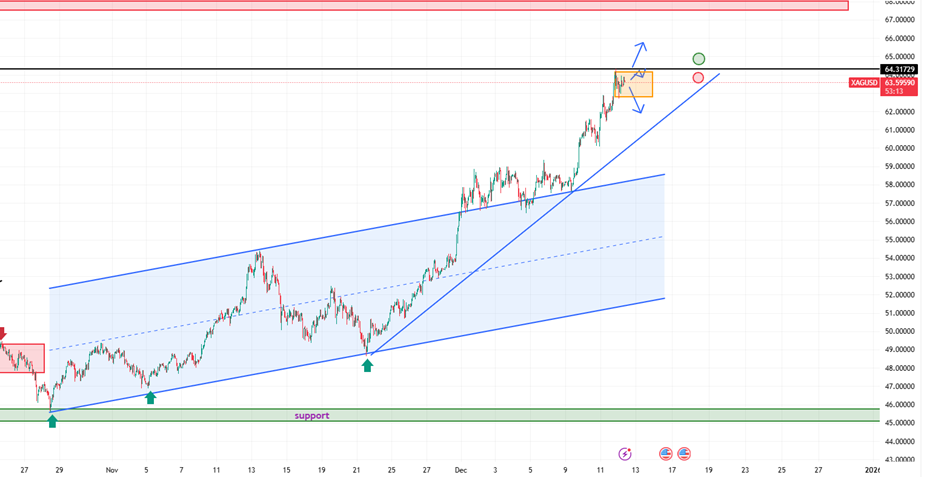Screen dimensions: 927x477
Task: Select the small red rectangle at left edge
Action: coord(22,358)
